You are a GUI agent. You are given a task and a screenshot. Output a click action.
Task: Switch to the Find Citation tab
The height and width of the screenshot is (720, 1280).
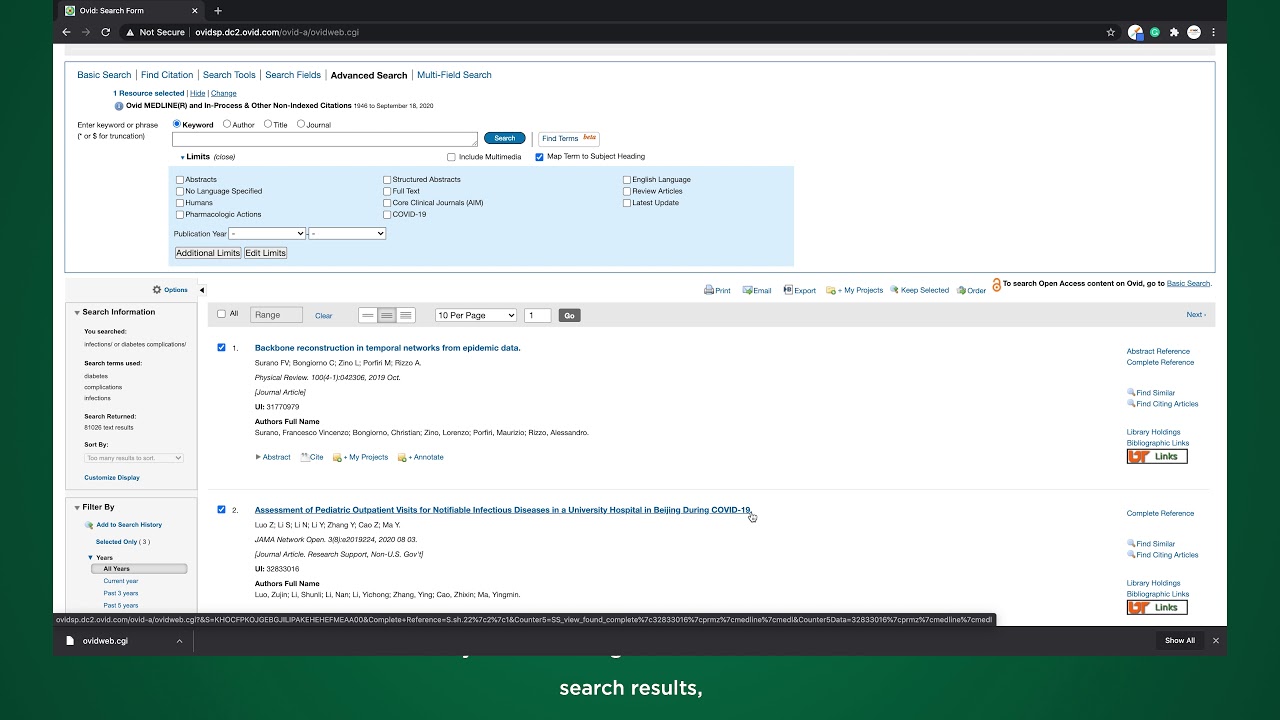[x=167, y=75]
